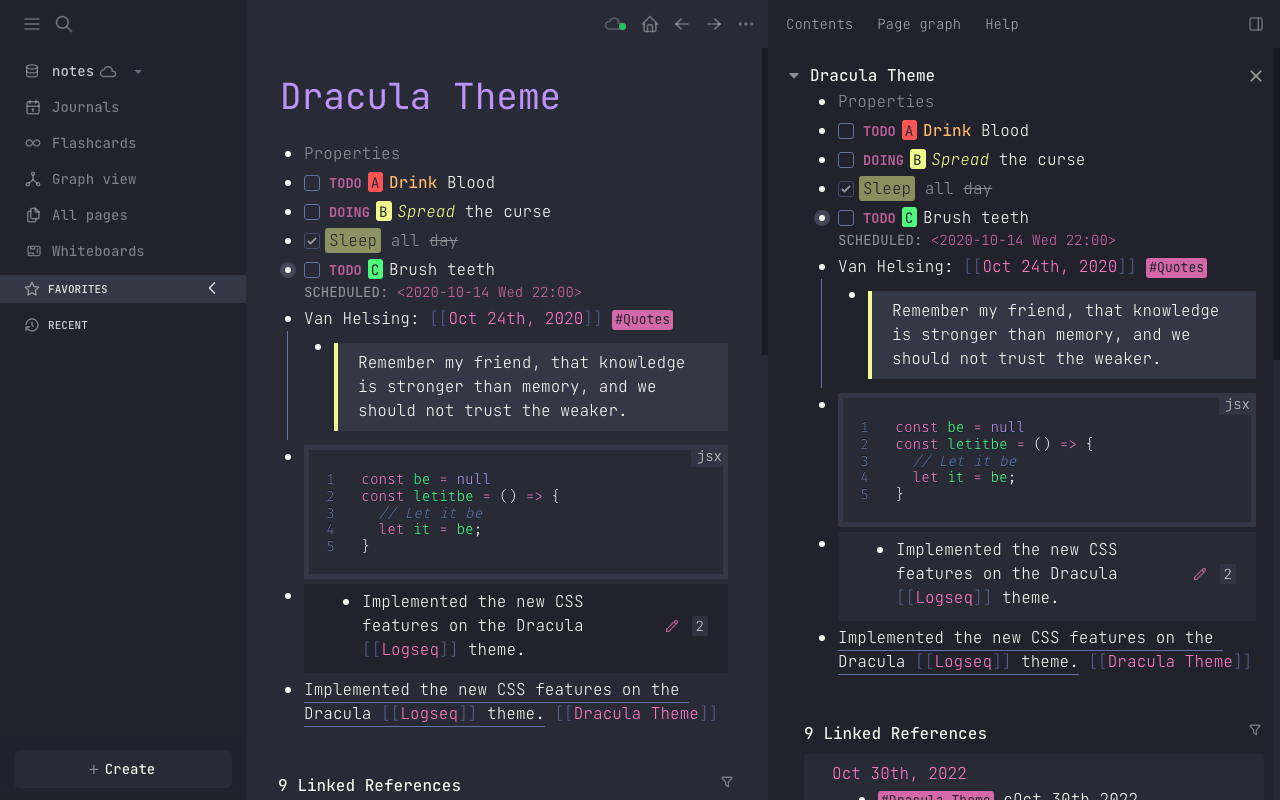Image resolution: width=1280 pixels, height=800 pixels.
Task: Open the Help tab
Action: click(x=1001, y=23)
